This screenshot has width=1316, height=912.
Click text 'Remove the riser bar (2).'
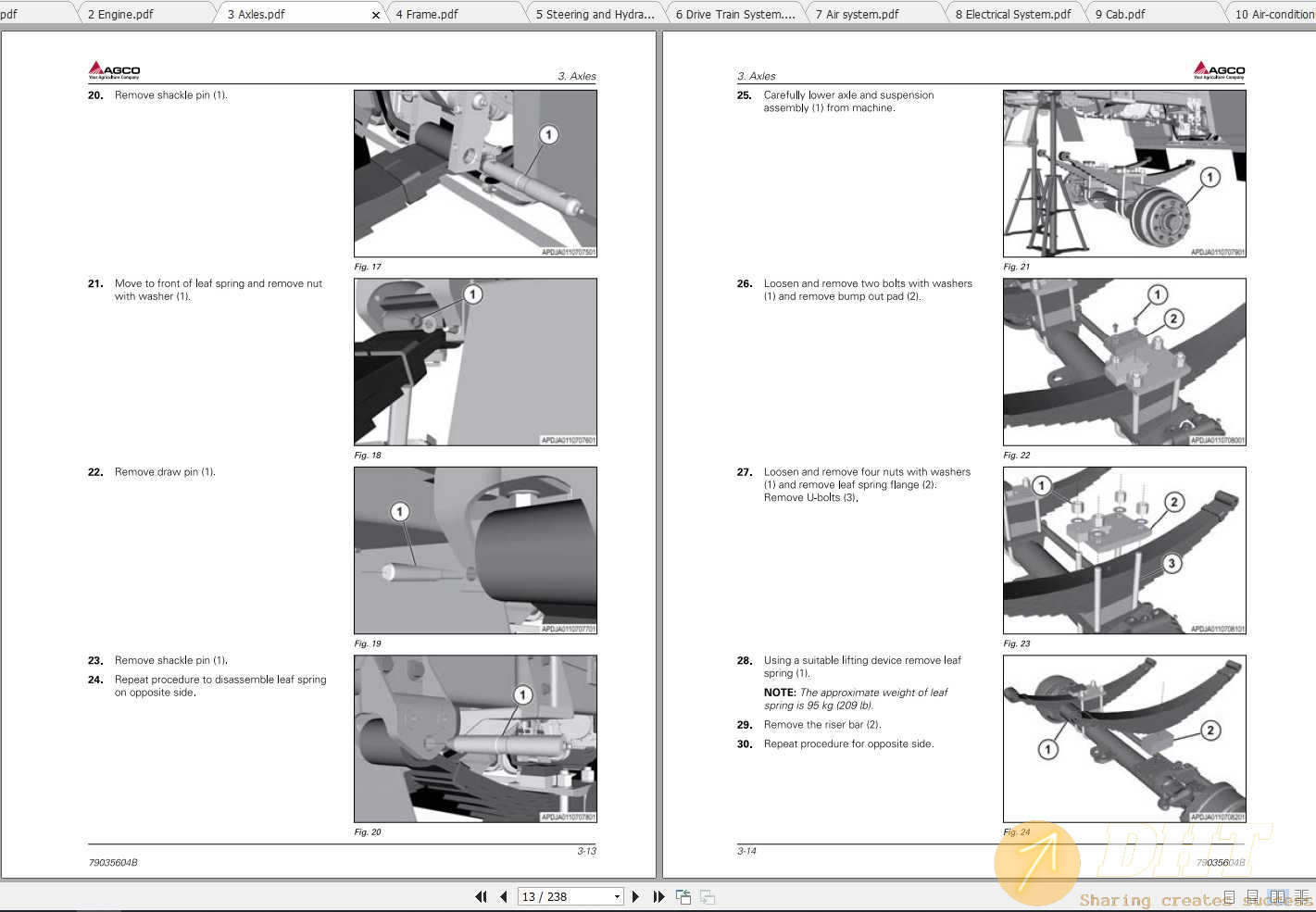[822, 725]
